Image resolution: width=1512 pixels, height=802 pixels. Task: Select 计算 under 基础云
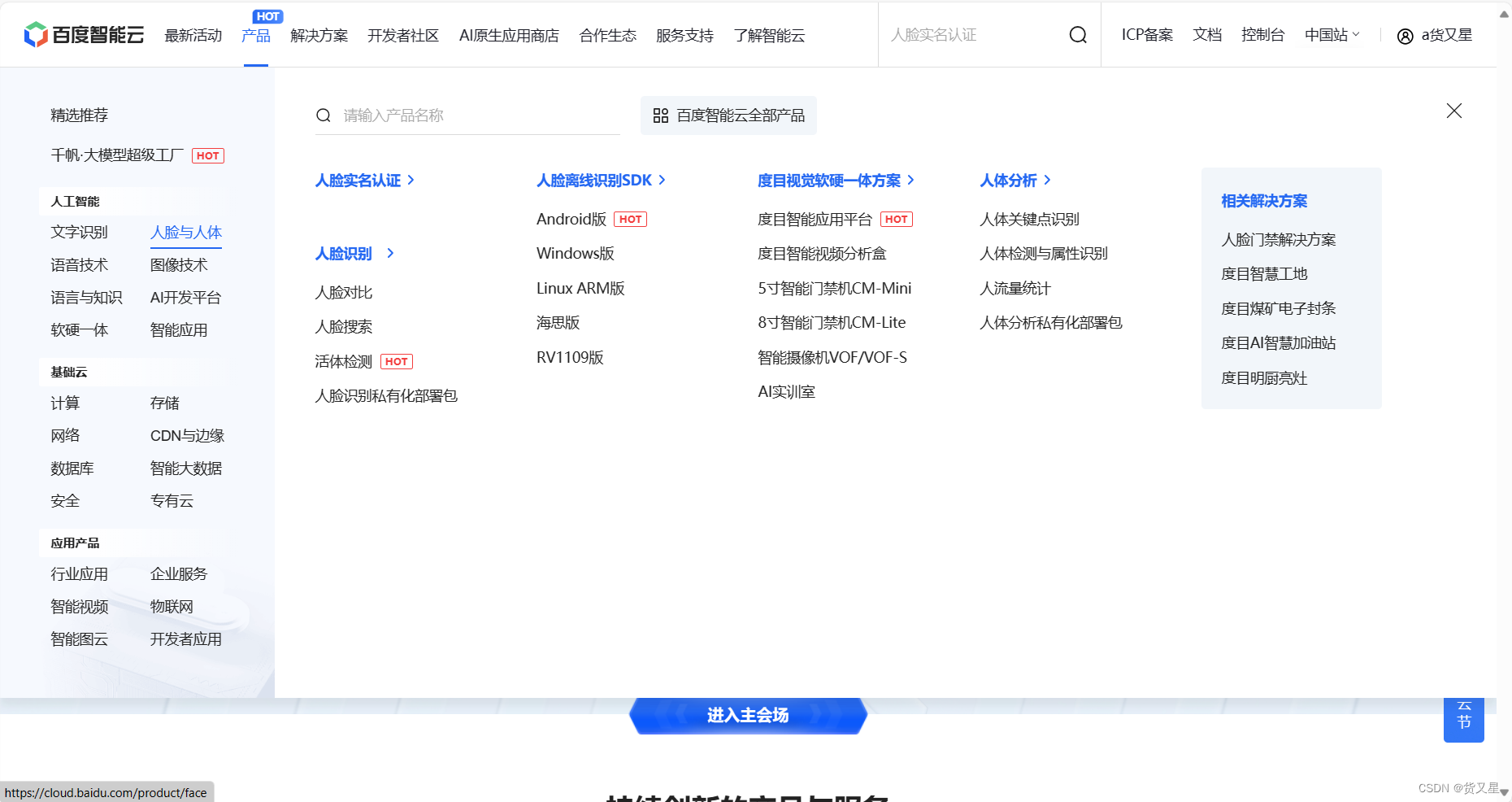tap(65, 403)
